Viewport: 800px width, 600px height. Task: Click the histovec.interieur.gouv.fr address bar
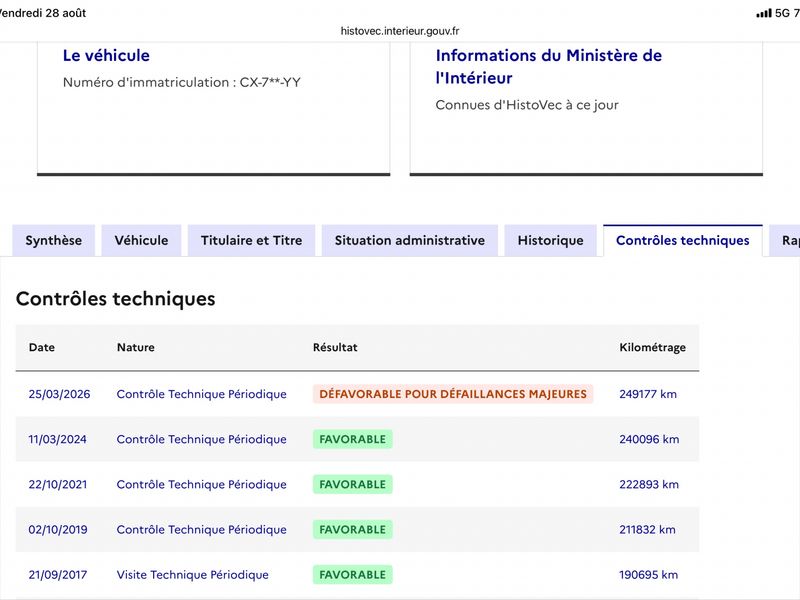pyautogui.click(x=400, y=31)
